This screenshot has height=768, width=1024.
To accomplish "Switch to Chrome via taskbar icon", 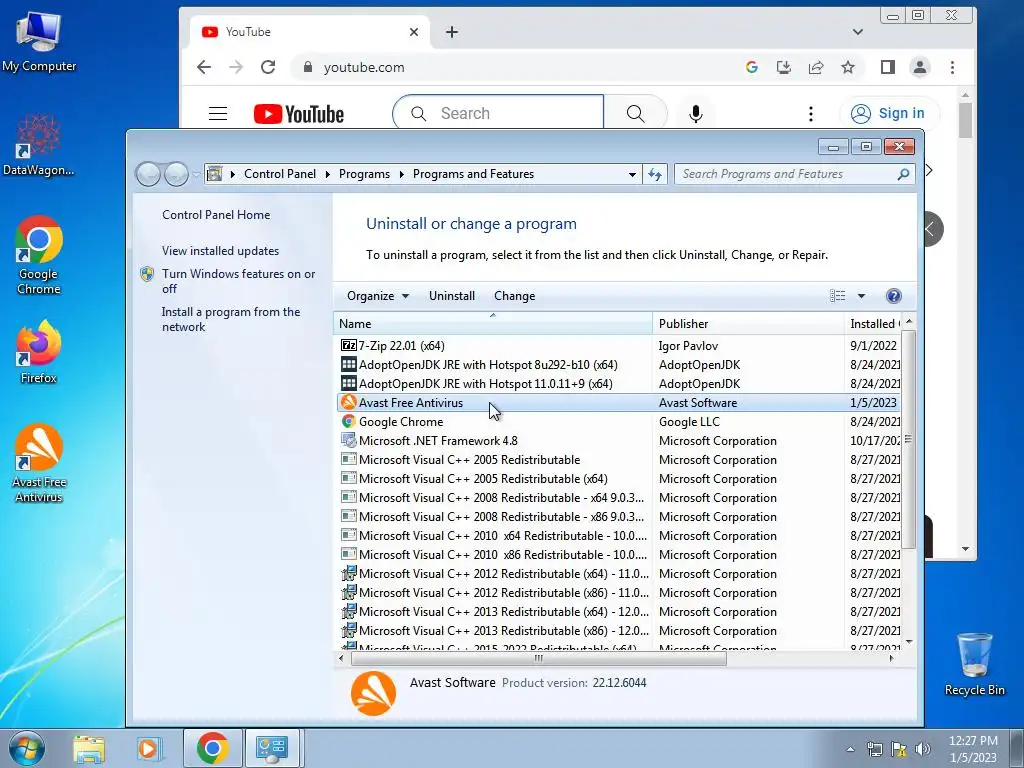I will click(x=212, y=748).
